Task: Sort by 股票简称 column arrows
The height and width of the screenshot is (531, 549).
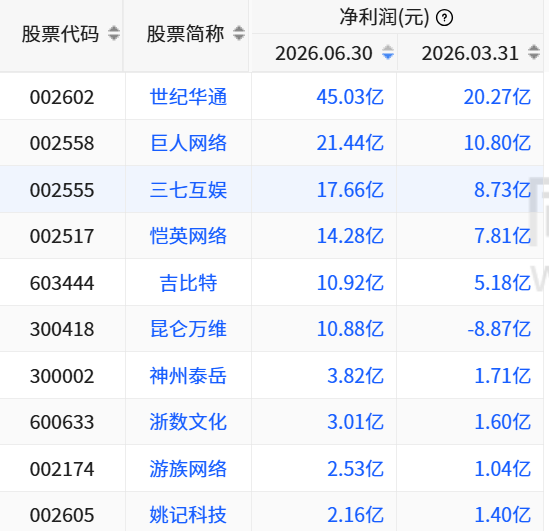Action: coord(239,34)
